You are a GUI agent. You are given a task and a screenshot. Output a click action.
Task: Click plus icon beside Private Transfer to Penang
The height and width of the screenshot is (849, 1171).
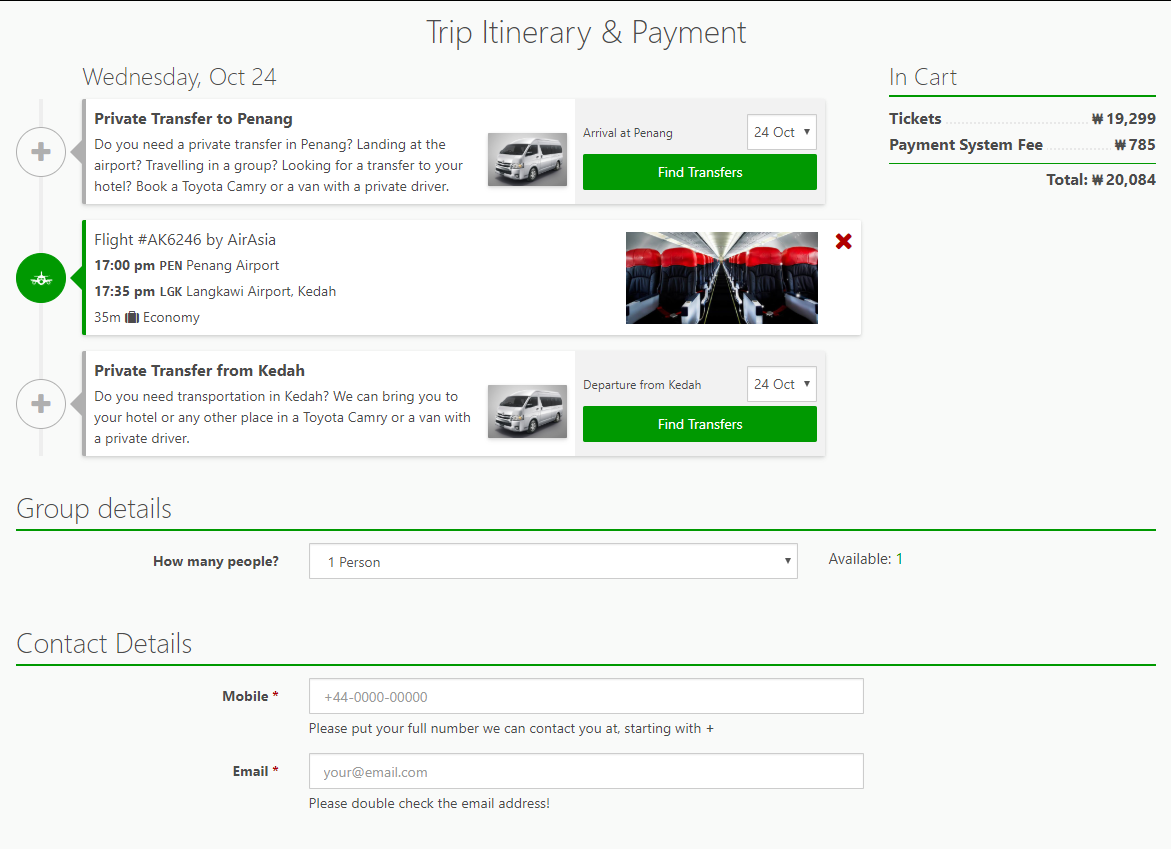click(41, 152)
